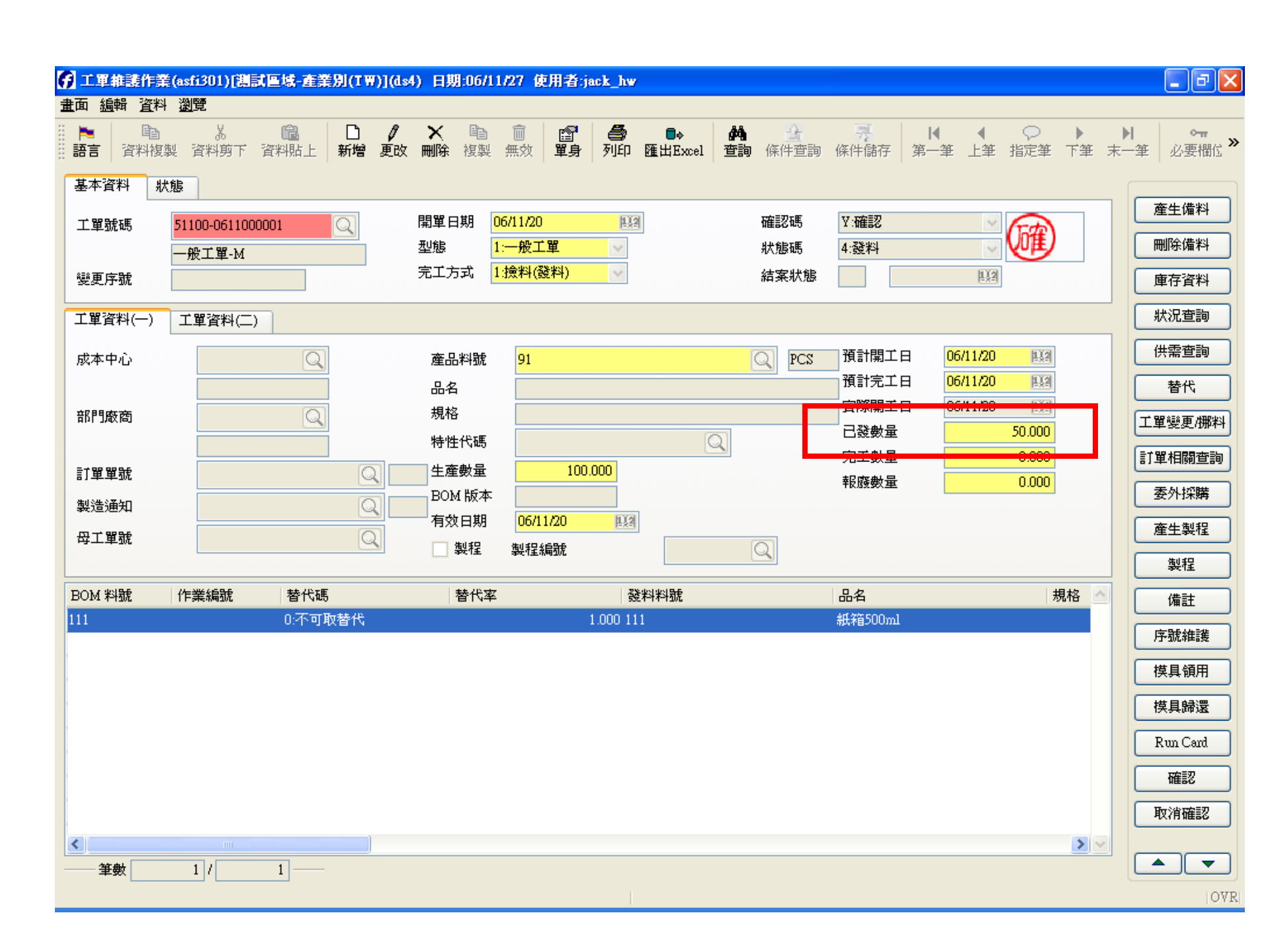Screen dimensions: 1270x952
Task: Open the 狀態碼 dropdown showing 4:發料
Action: [x=992, y=249]
